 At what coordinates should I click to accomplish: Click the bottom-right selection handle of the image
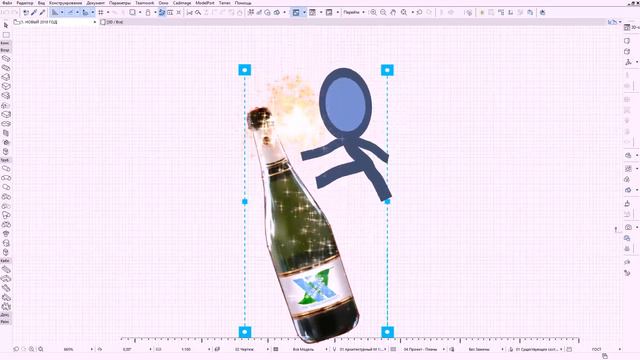[x=387, y=332]
